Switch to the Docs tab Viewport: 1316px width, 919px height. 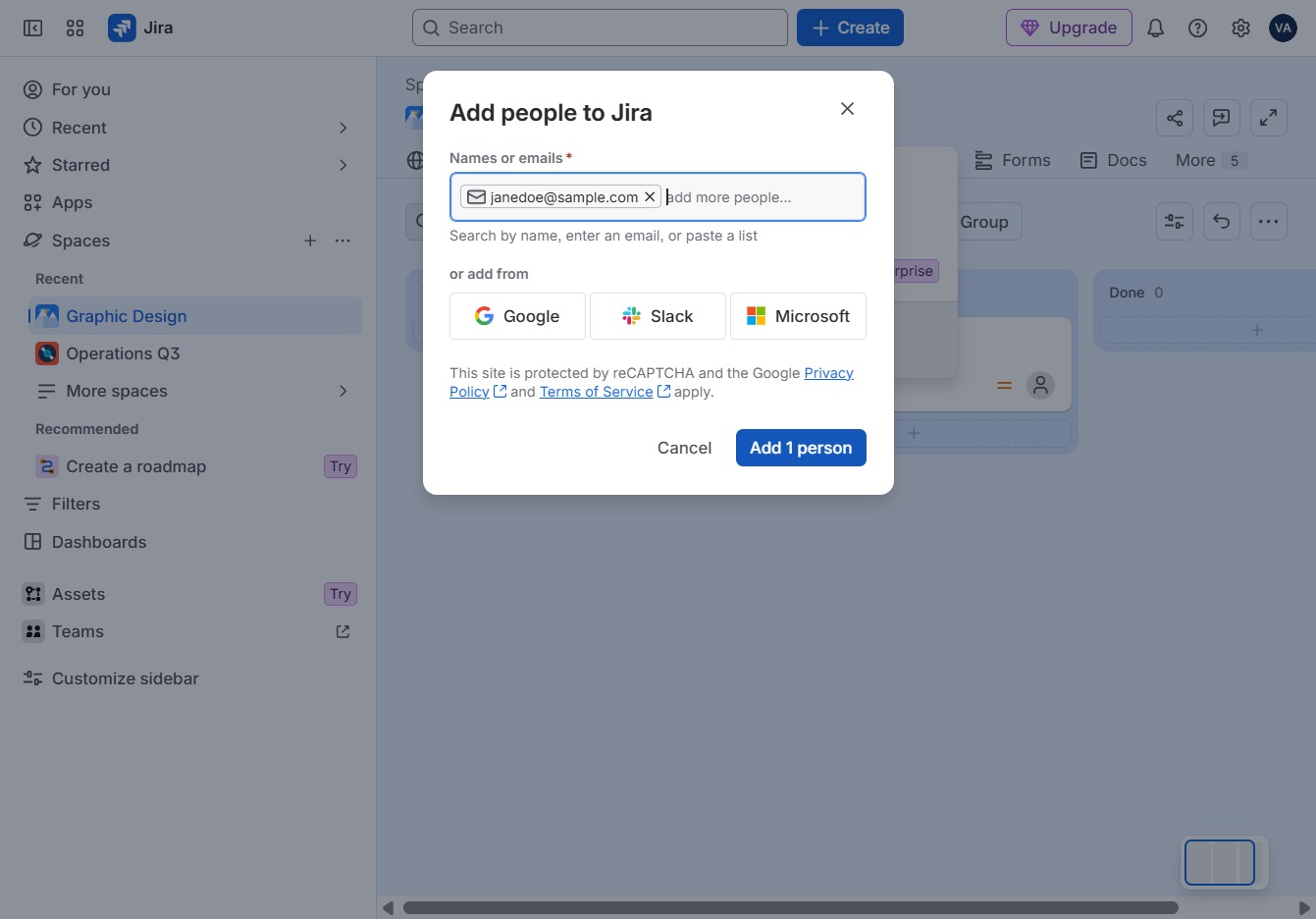coord(1113,160)
